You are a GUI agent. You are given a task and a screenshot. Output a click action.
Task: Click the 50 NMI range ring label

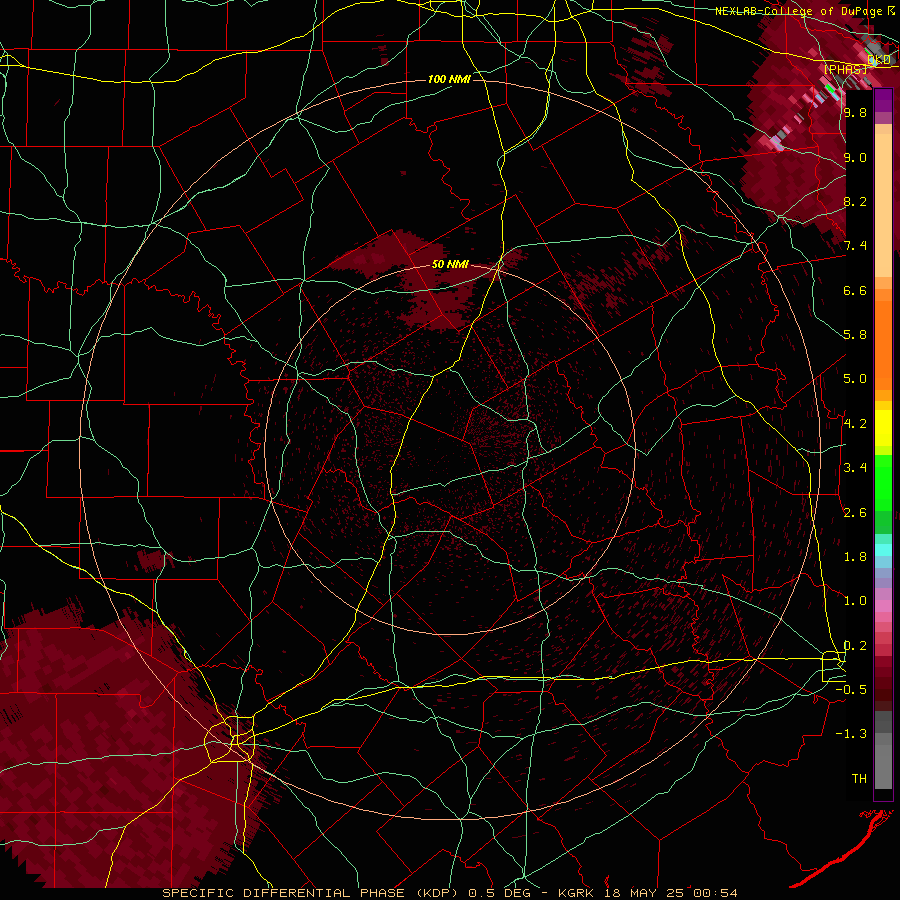tap(450, 265)
